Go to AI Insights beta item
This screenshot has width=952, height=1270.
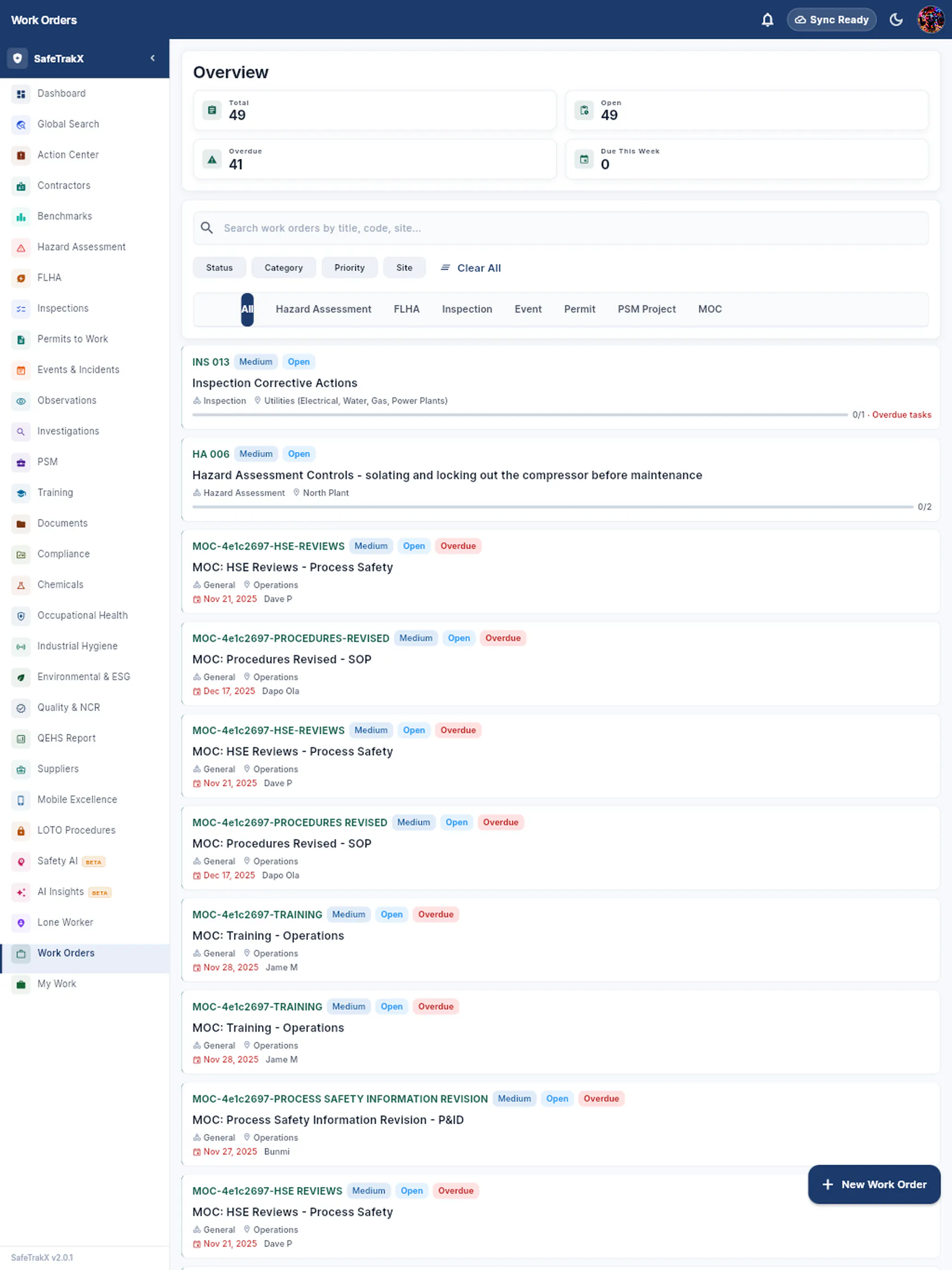[85, 892]
